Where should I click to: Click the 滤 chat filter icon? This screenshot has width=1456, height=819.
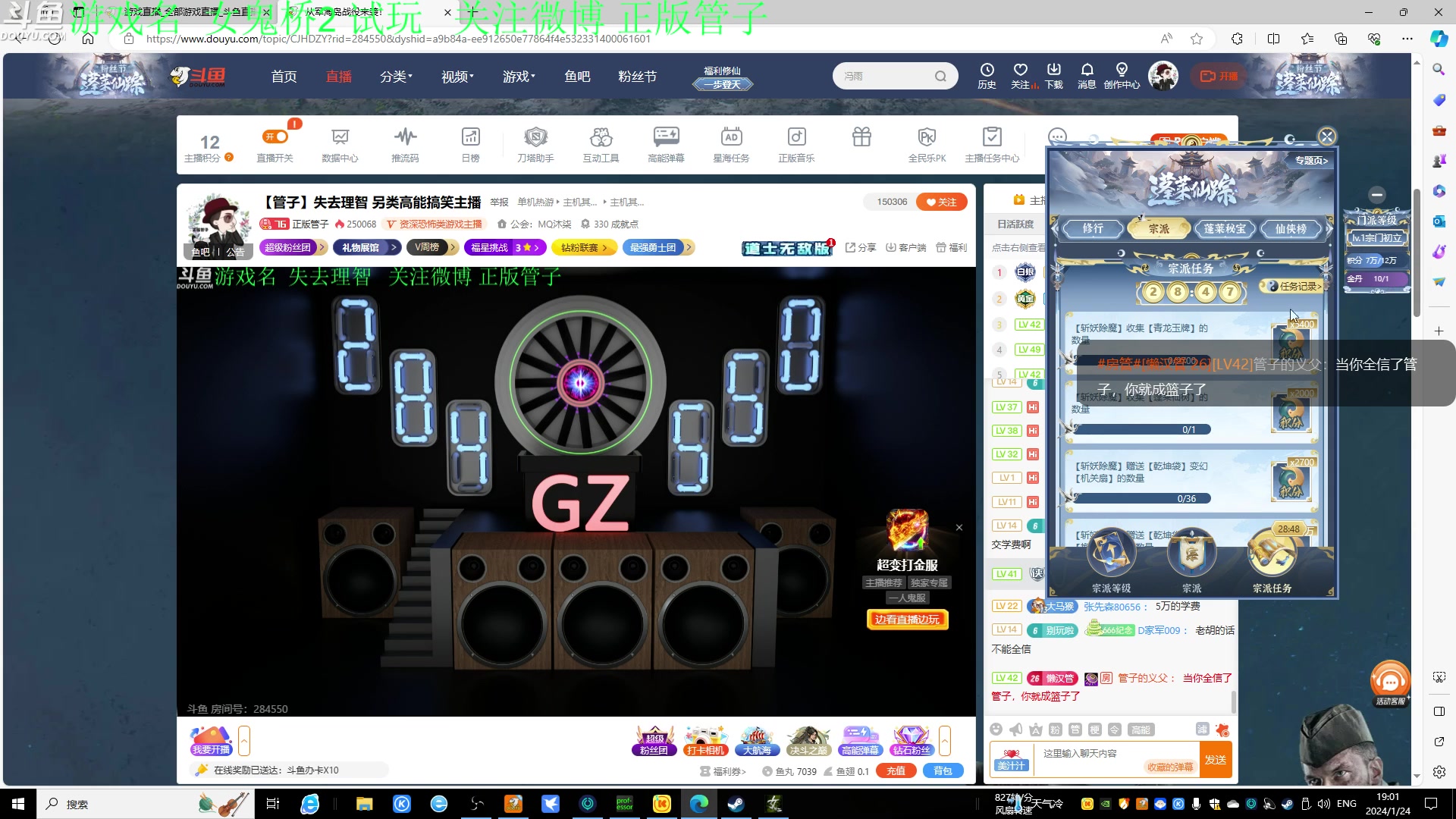[1203, 729]
